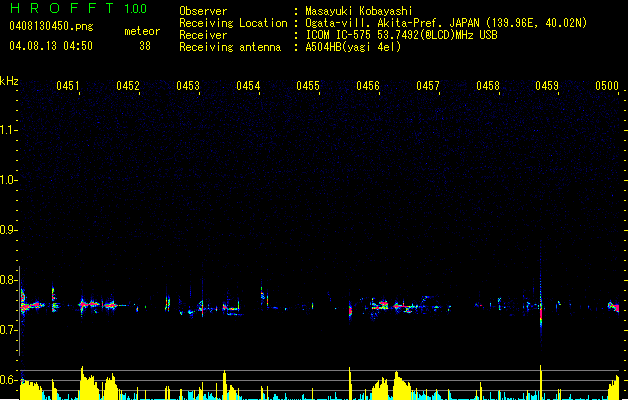Click the 0454 time axis marker
629x400 pixels.
click(x=248, y=86)
